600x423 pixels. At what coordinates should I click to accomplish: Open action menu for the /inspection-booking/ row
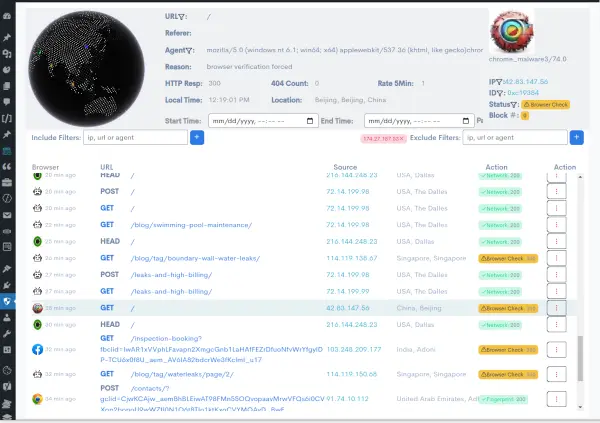tap(556, 350)
